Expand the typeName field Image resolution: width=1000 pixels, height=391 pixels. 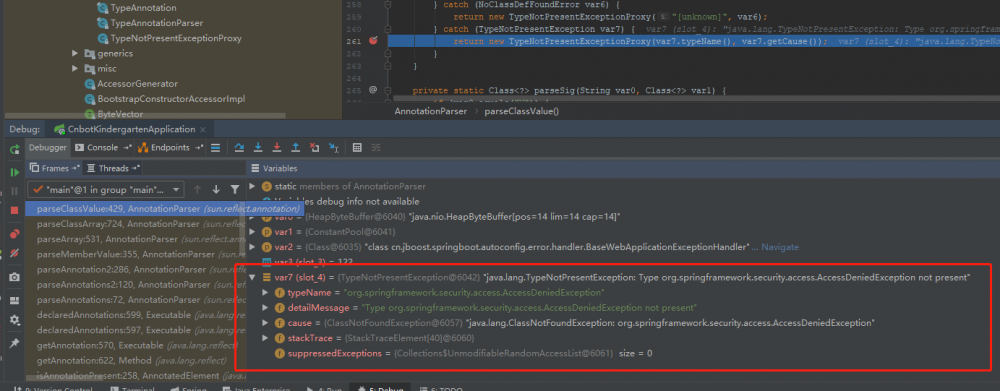tap(266, 293)
